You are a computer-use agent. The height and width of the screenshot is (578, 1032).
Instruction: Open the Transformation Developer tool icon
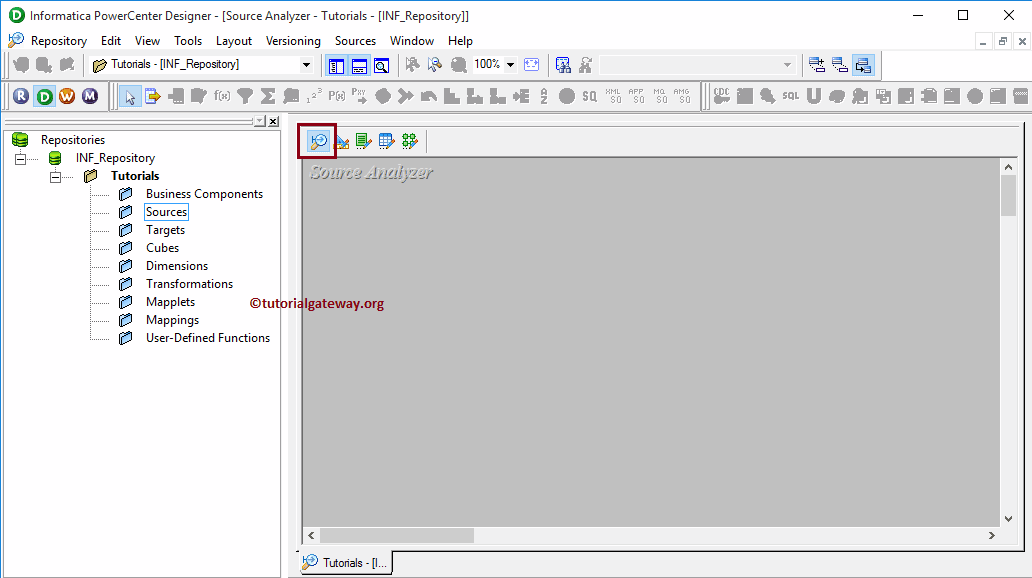[363, 141]
